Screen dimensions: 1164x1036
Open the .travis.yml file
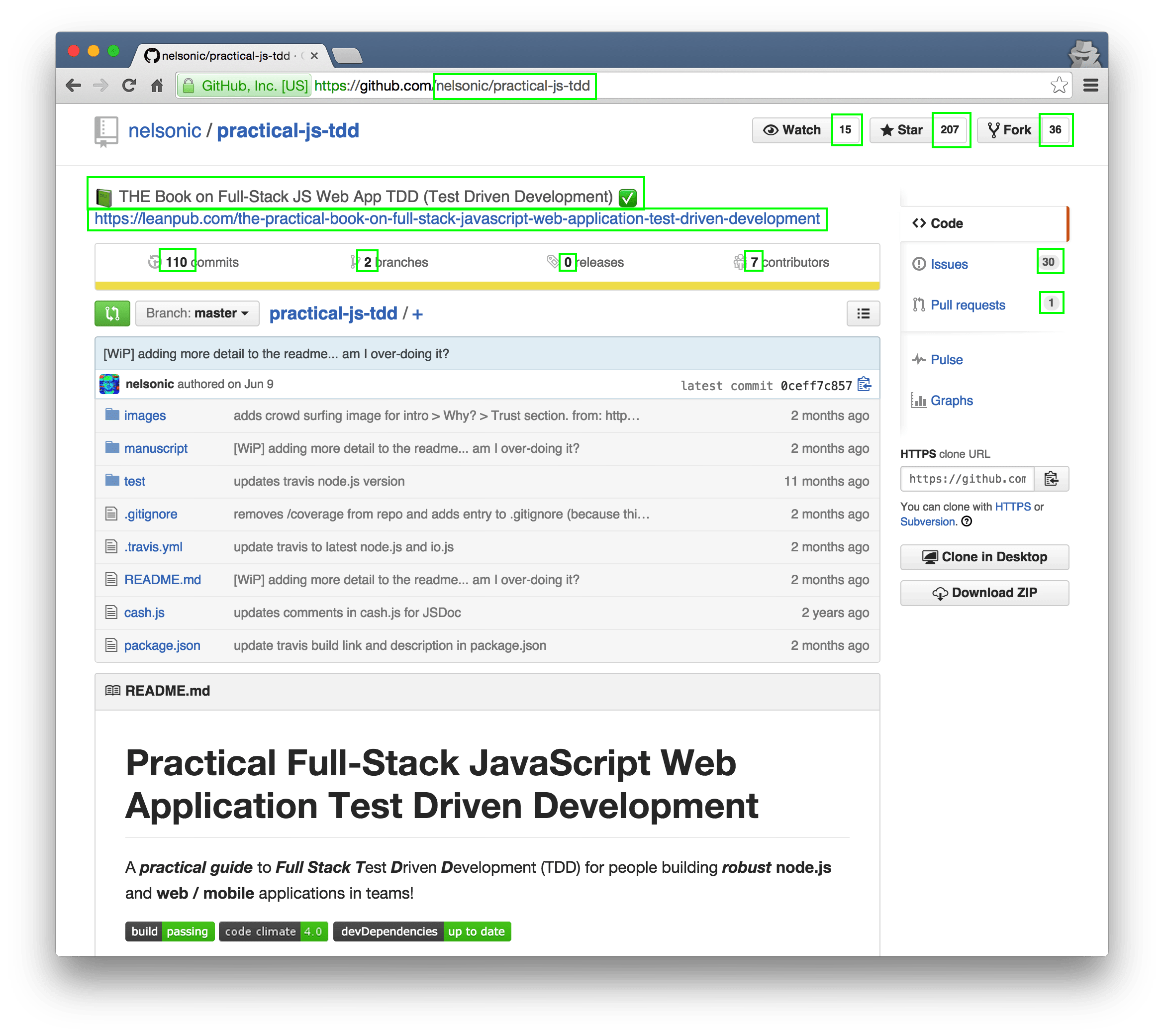coord(153,547)
